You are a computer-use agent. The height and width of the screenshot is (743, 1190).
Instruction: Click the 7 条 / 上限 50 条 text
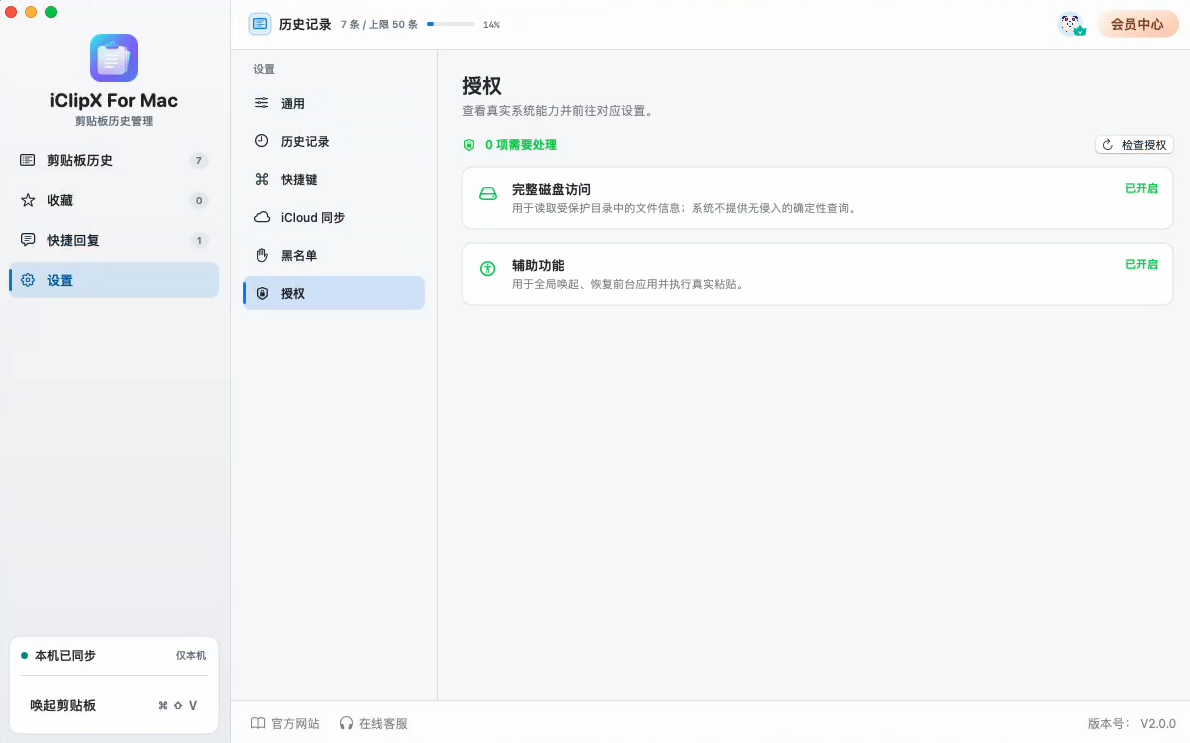(379, 24)
